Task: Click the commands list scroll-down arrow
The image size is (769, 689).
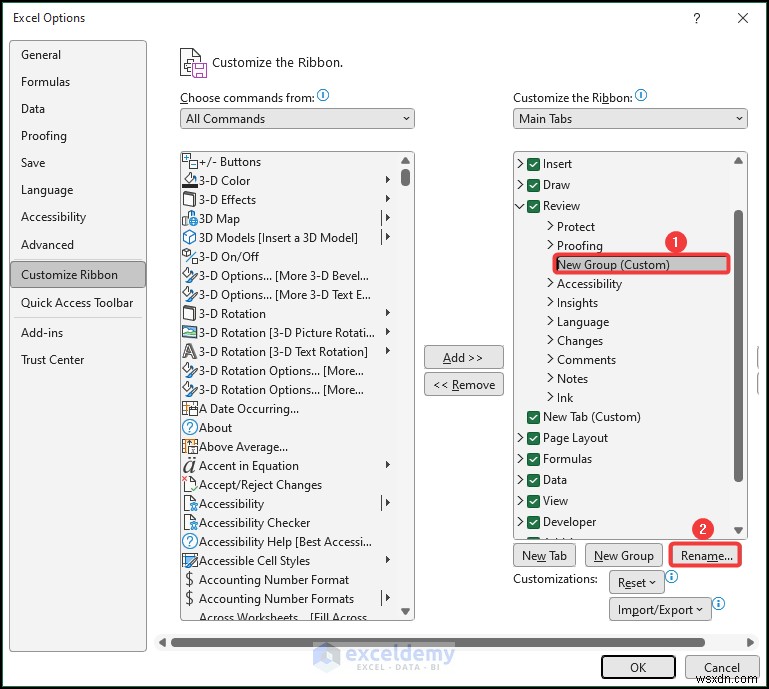Action: coord(405,611)
